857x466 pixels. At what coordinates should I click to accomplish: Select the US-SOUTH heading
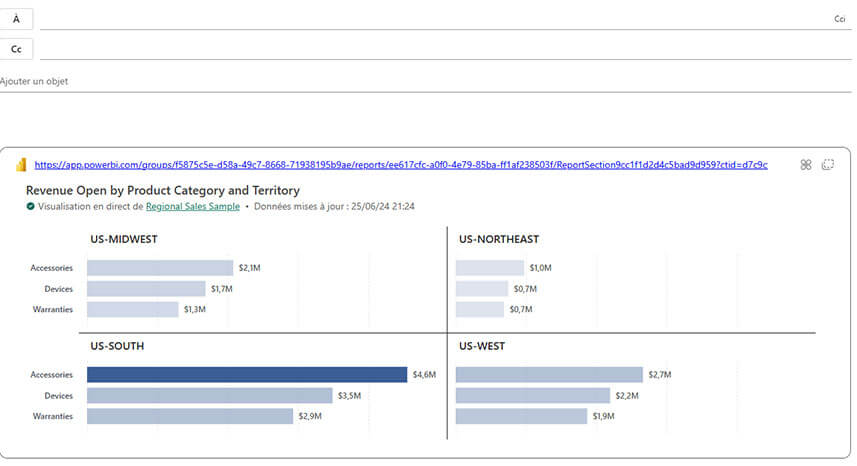117,346
